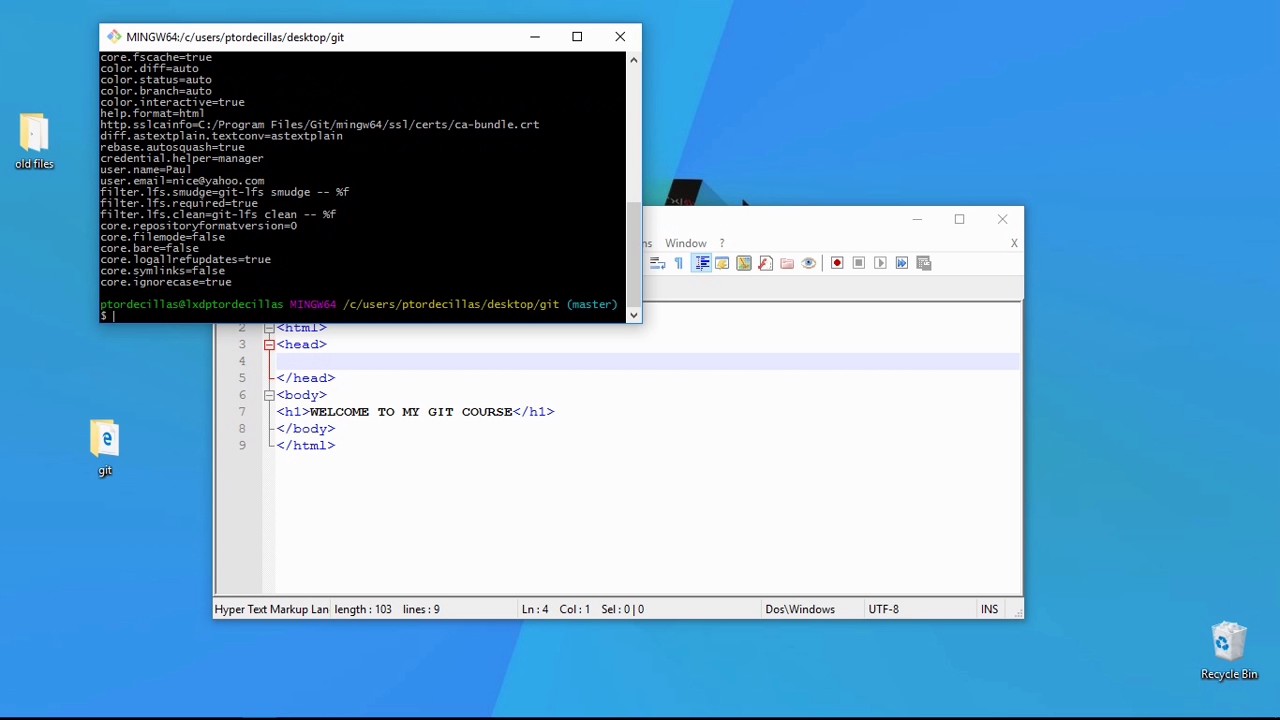Image resolution: width=1280 pixels, height=720 pixels.
Task: Click the </head> tag on line 5
Action: pos(306,378)
